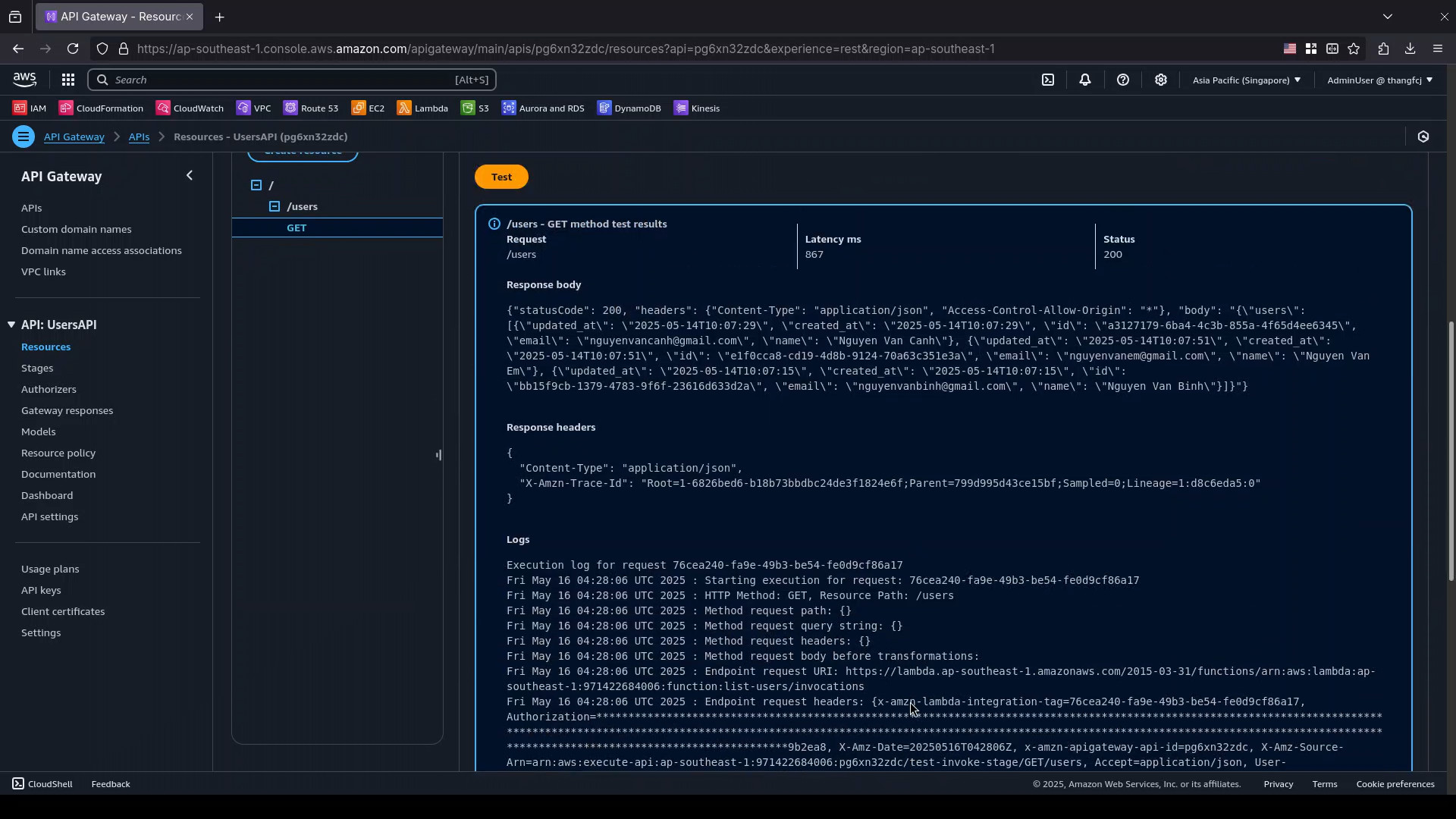
Task: Open the Asia Pacific (Singapore) region dropdown
Action: pyautogui.click(x=1247, y=80)
